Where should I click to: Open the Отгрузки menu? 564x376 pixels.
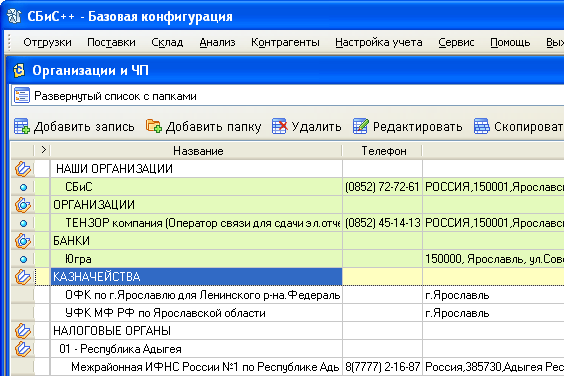pyautogui.click(x=47, y=42)
